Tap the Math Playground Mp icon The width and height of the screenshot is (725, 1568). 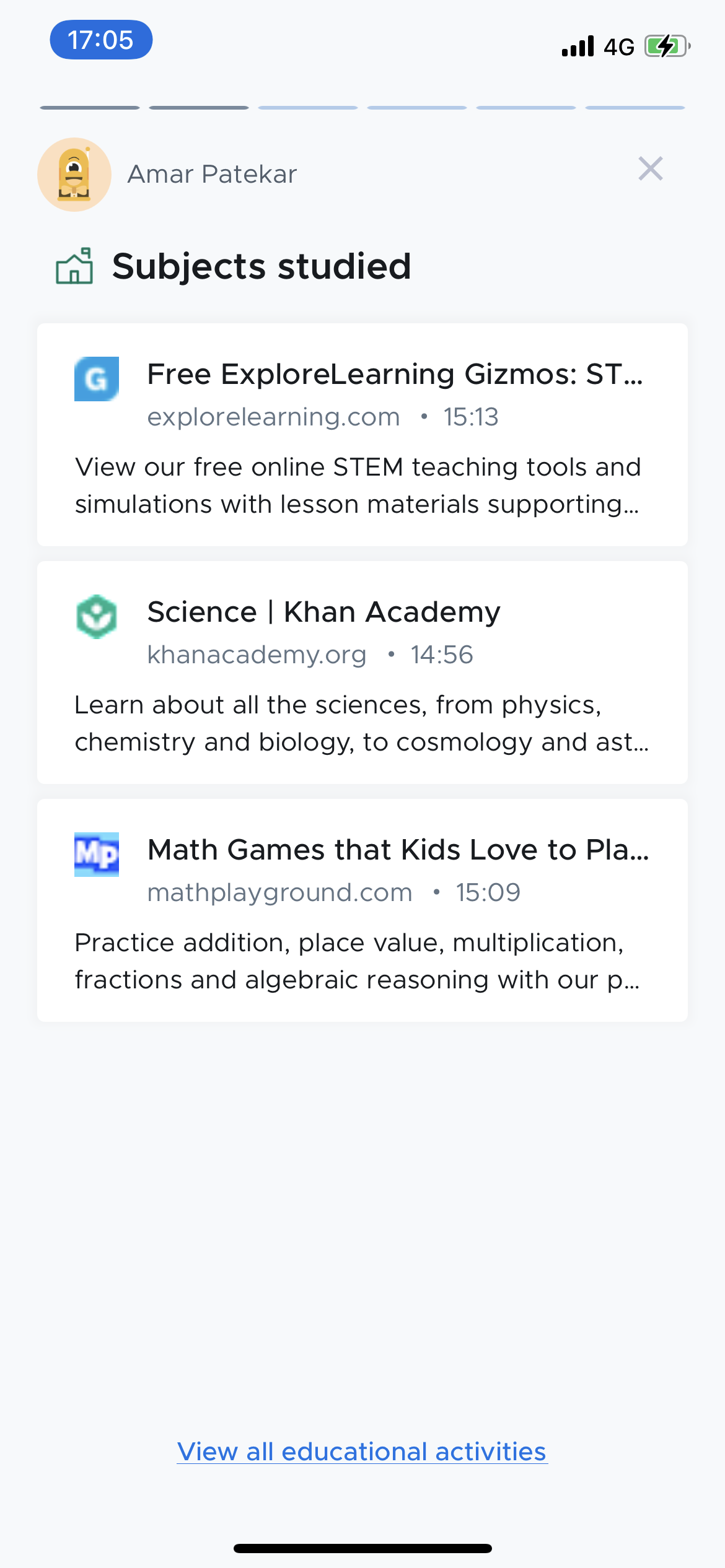[97, 855]
